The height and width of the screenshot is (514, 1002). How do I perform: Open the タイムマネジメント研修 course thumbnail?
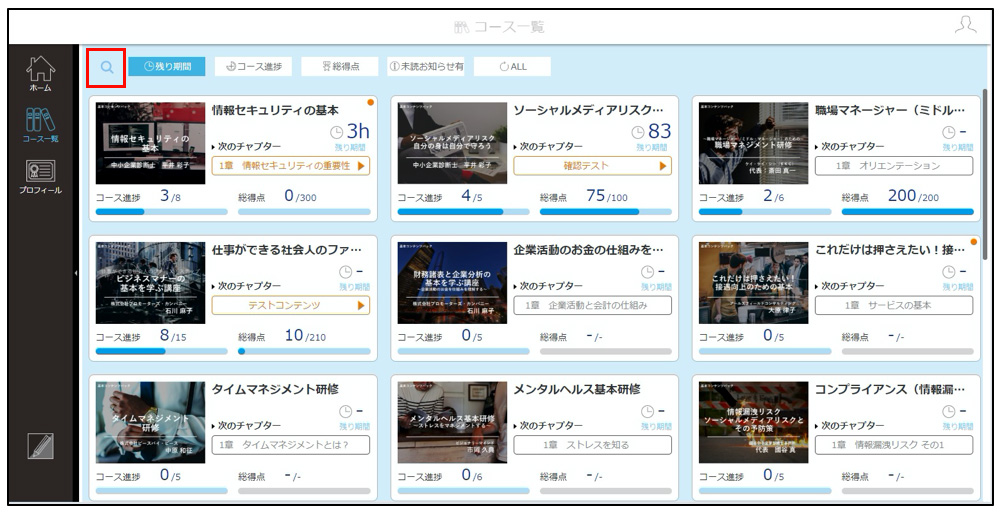[150, 423]
